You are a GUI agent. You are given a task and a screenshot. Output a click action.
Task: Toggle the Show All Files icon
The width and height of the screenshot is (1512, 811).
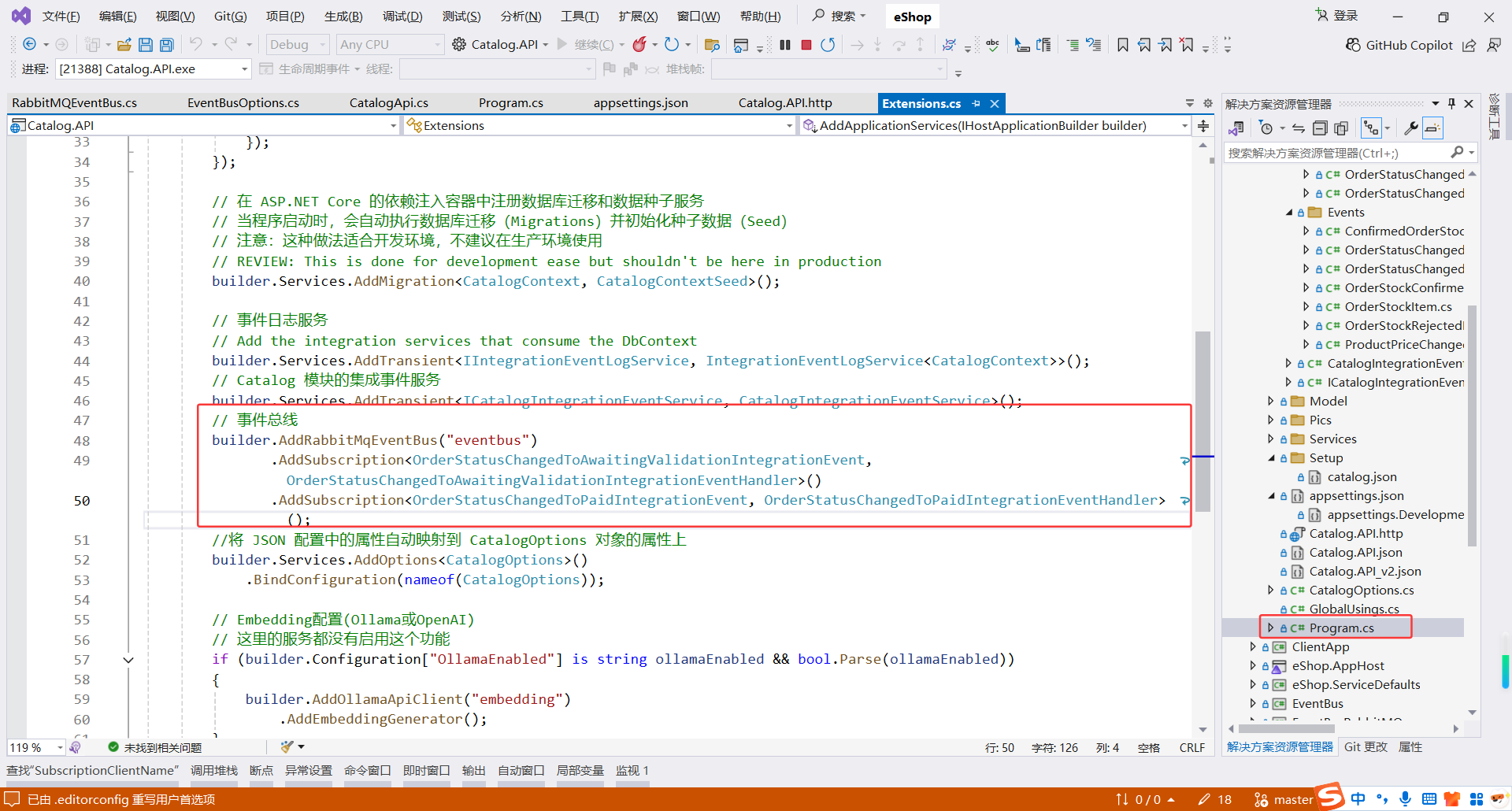pyautogui.click(x=1341, y=128)
